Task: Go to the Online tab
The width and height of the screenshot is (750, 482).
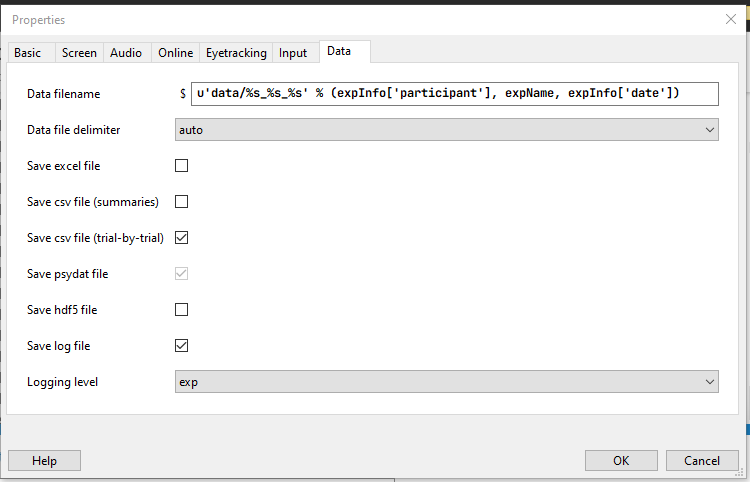Action: (176, 53)
